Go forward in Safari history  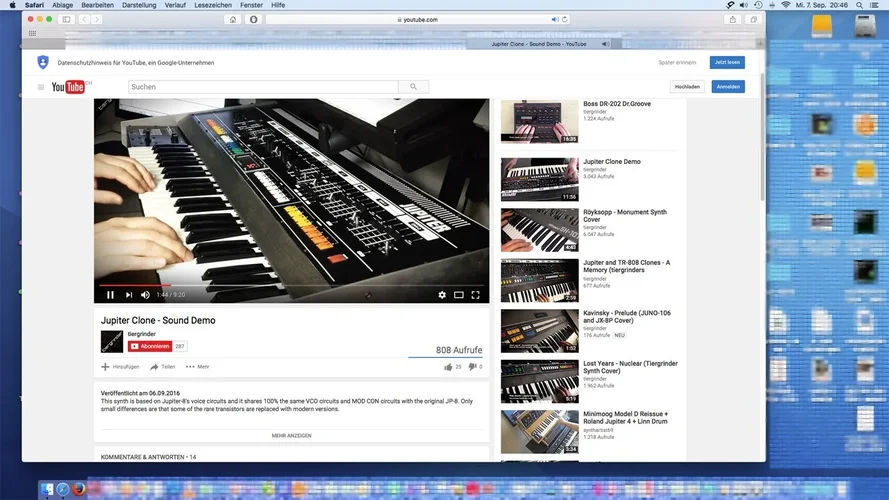[x=97, y=19]
